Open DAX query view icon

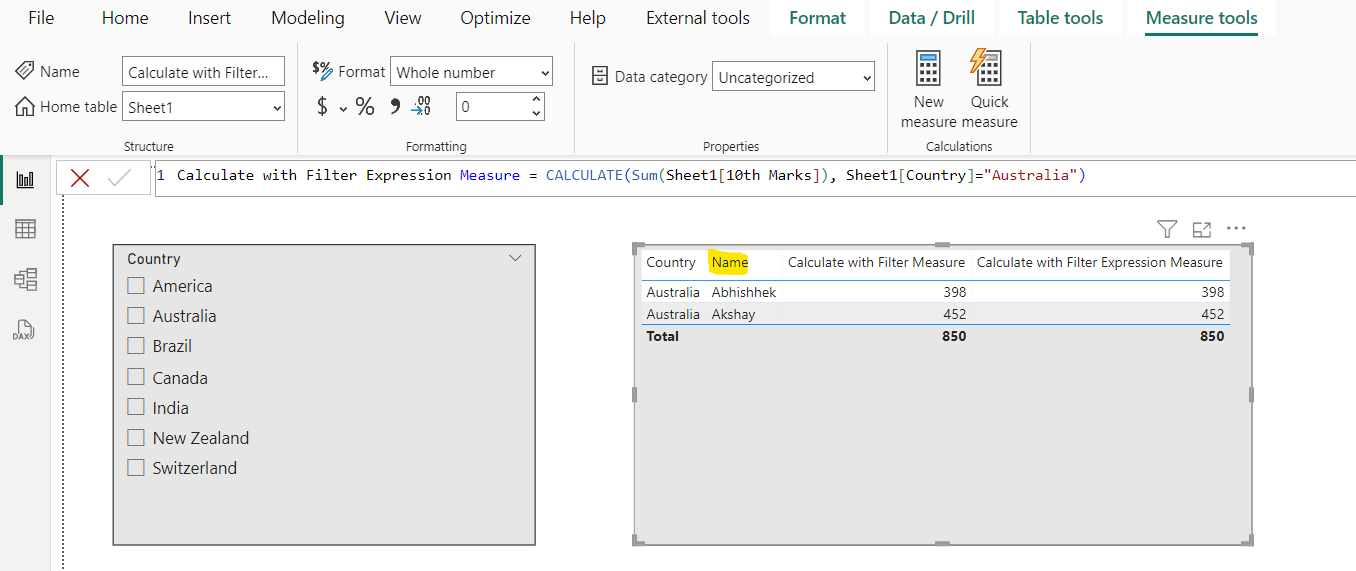click(x=25, y=329)
